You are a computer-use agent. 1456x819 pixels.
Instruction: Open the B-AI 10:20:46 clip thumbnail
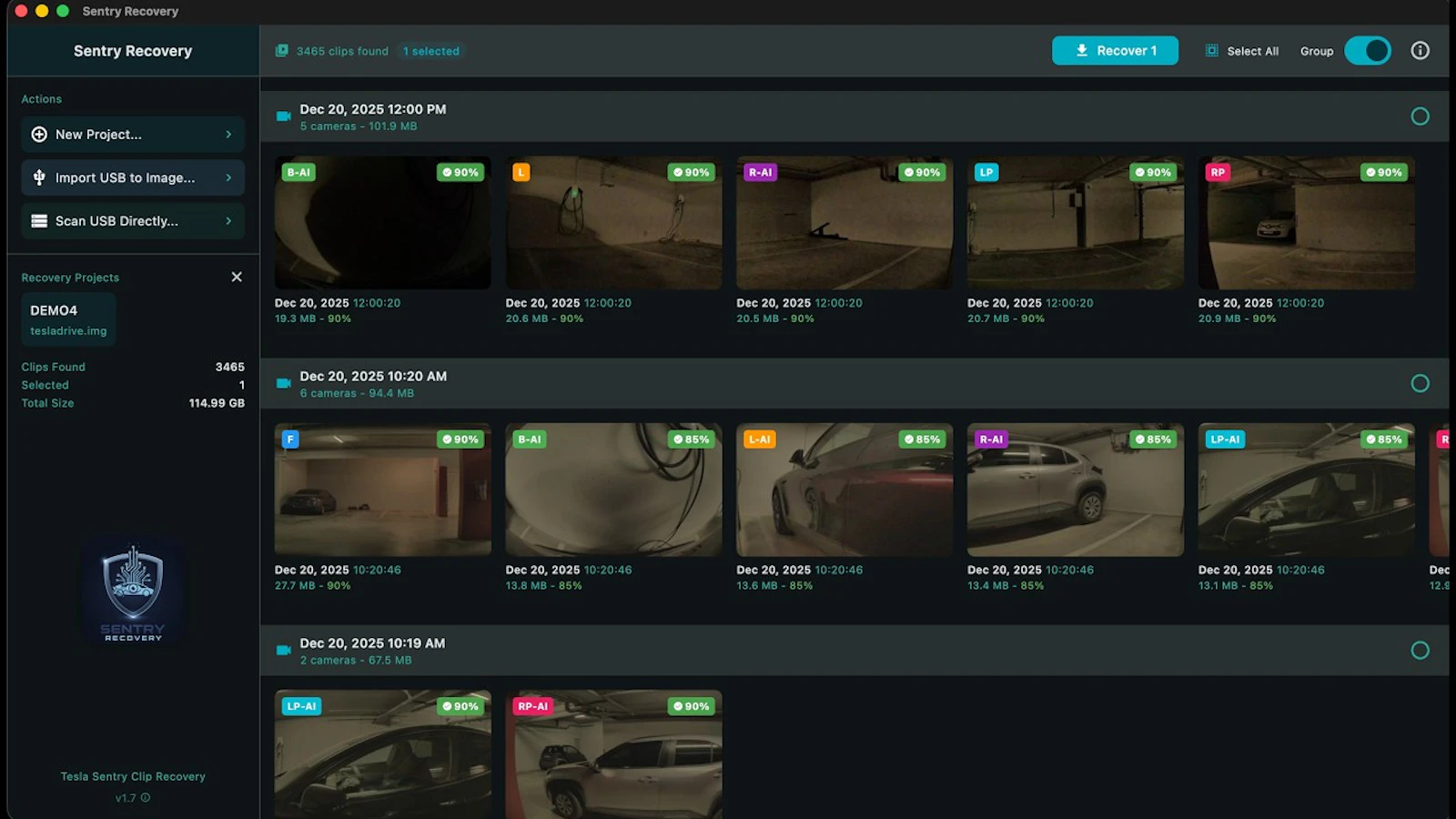click(x=613, y=490)
